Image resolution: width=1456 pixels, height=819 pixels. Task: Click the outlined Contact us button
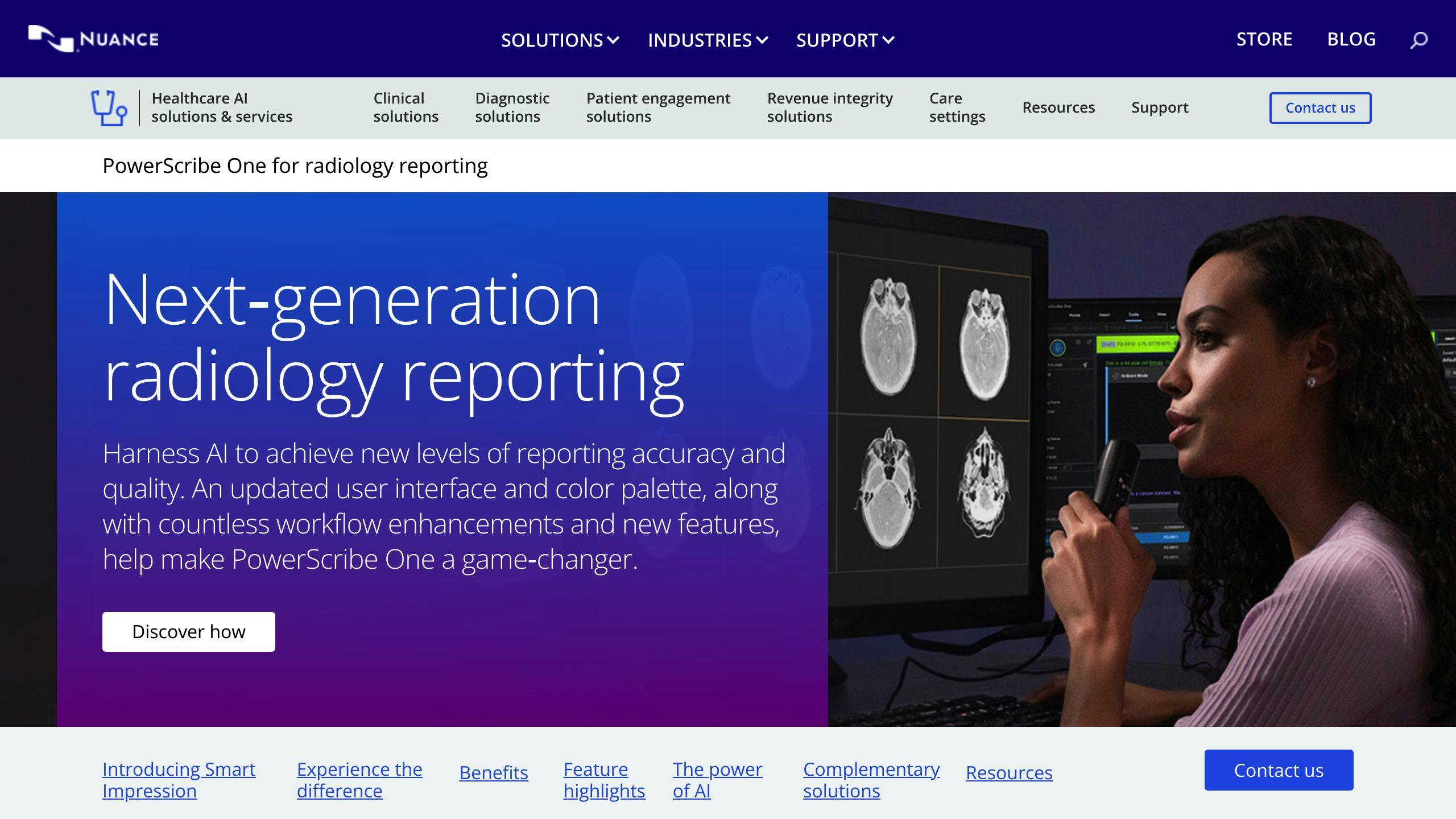(1320, 107)
